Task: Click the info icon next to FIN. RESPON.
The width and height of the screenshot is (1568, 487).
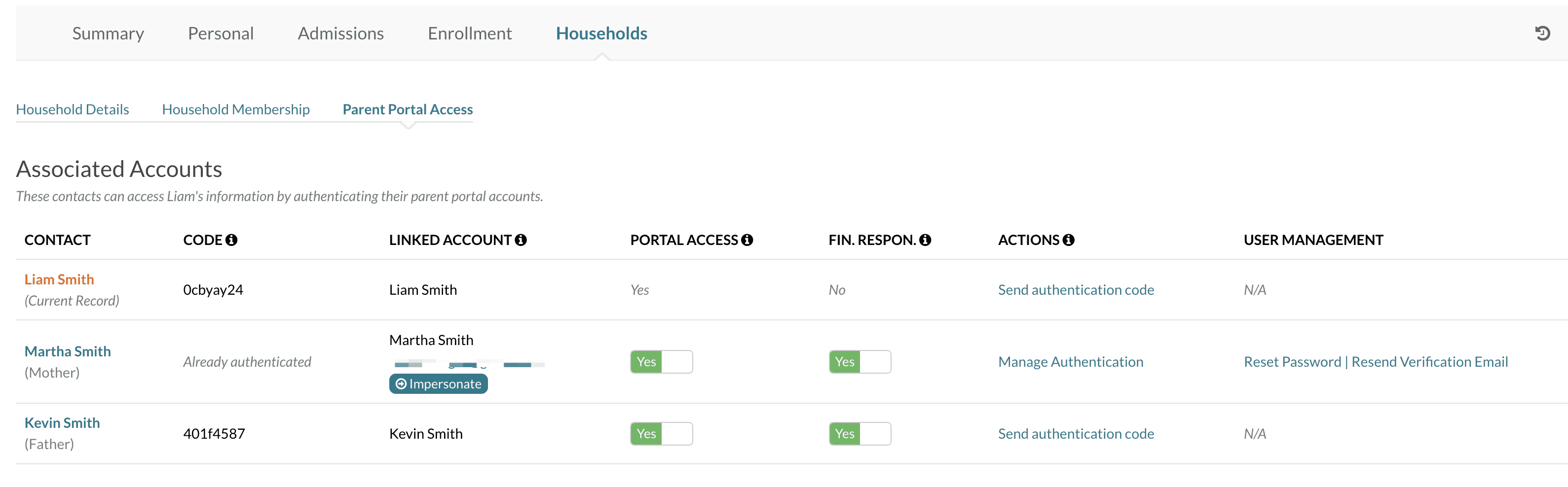Action: 925,240
